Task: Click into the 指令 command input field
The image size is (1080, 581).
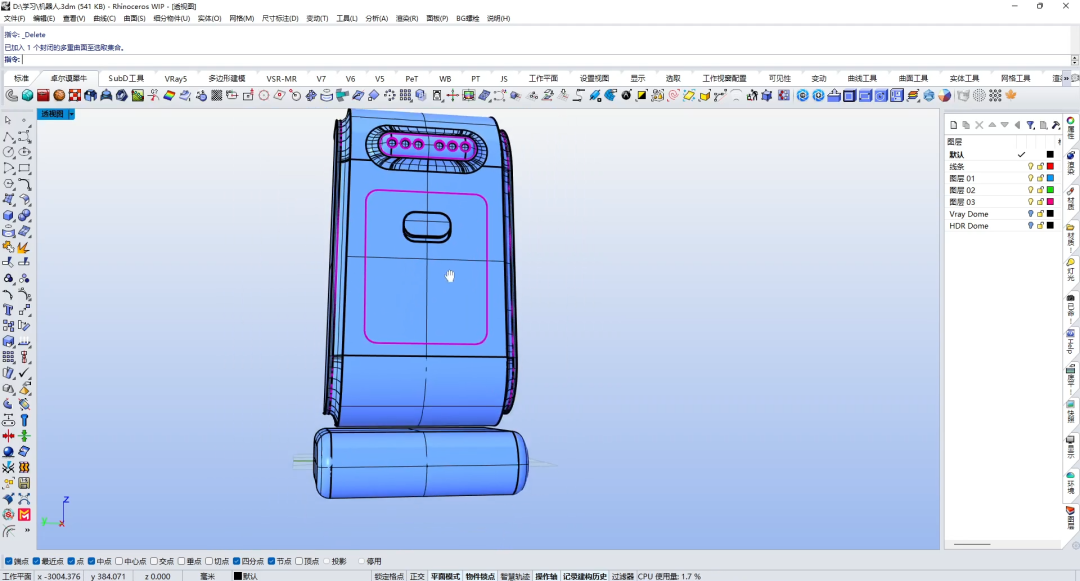Action: point(546,60)
